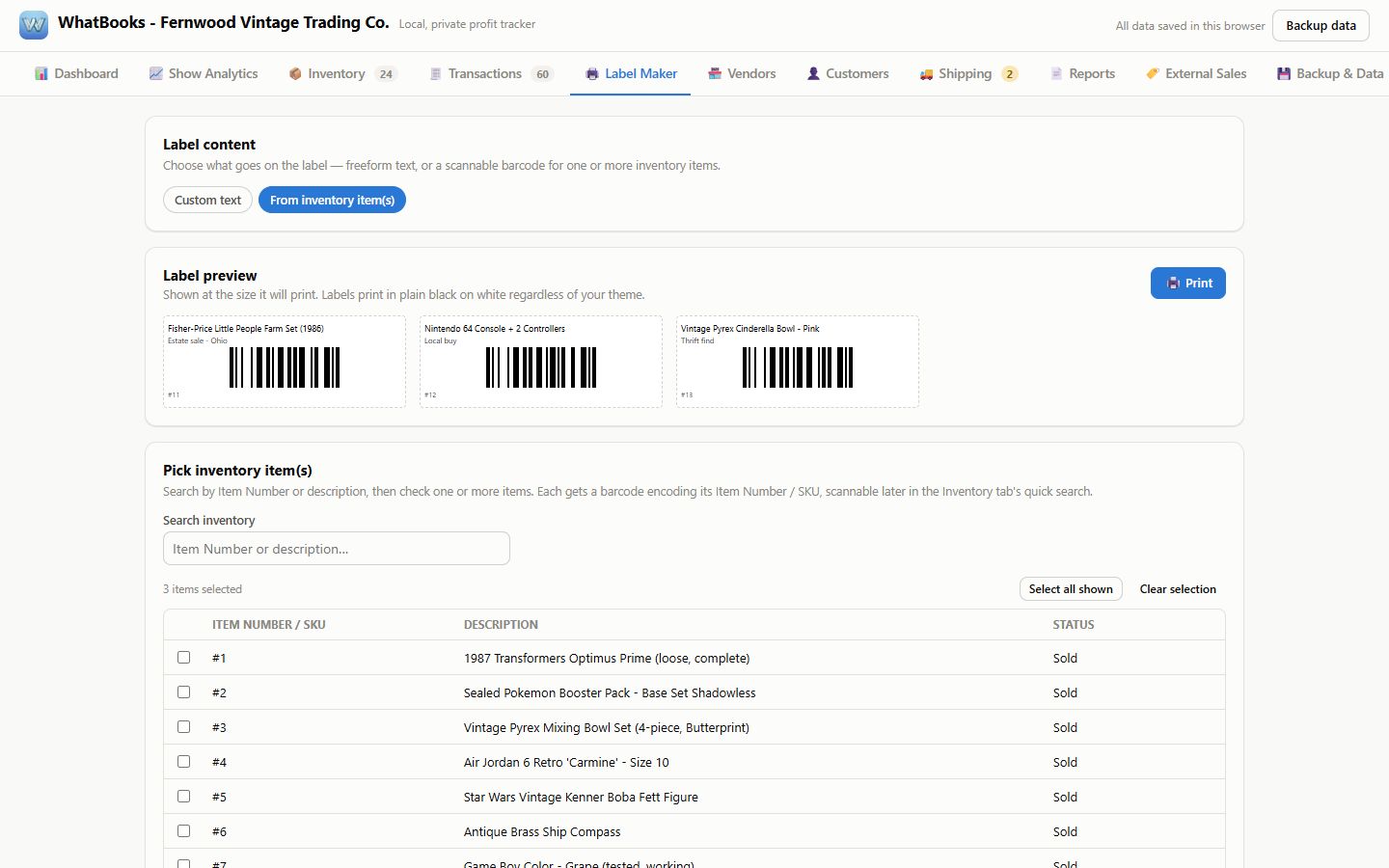Click the Inventory count badge 24

(386, 74)
